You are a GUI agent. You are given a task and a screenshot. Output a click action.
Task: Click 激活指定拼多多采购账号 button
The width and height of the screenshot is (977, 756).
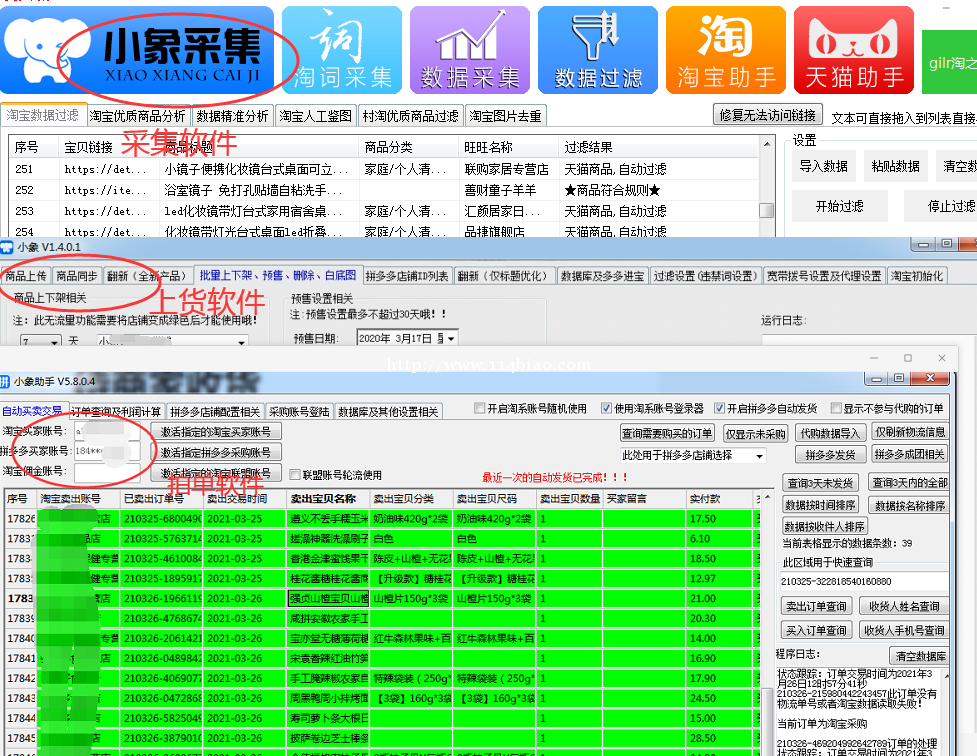216,452
